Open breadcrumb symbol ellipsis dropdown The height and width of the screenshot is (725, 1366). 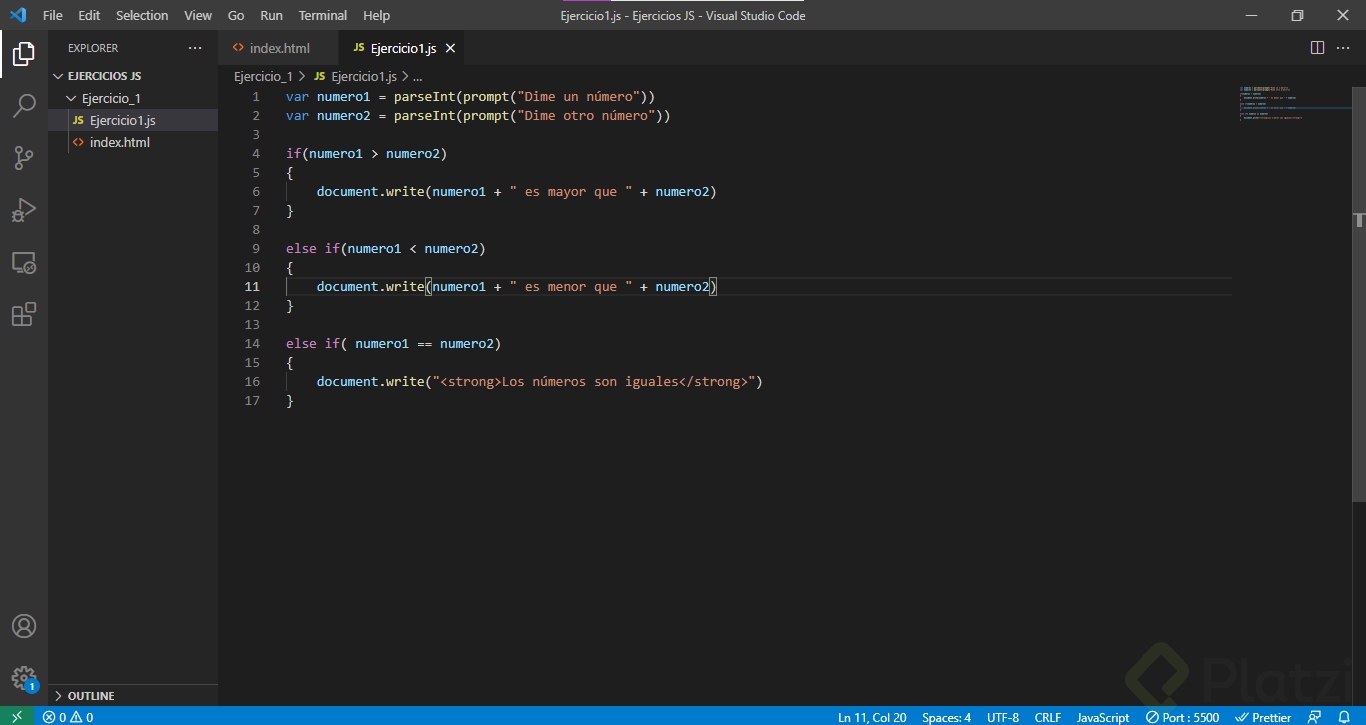[417, 76]
